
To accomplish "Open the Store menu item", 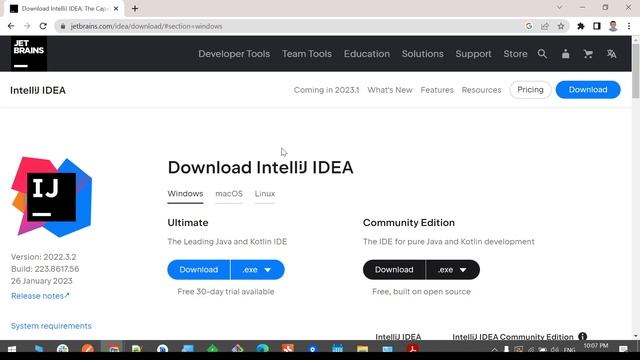I will (515, 54).
